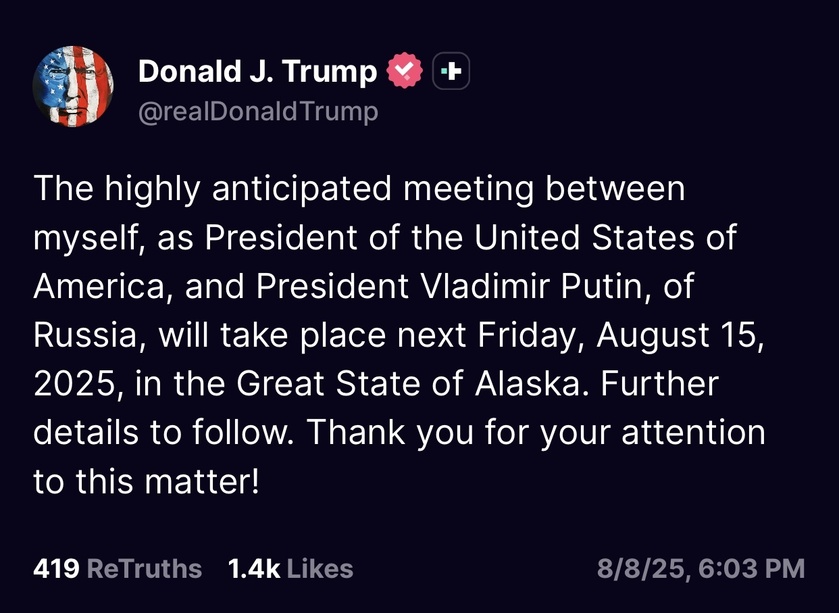This screenshot has height=613, width=839.
Task: Click the post's opening line 'The highly anticipated meeting'
Action: (284, 190)
